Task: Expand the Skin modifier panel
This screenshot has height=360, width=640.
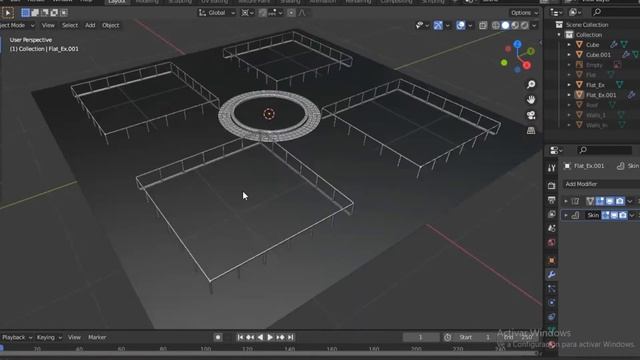Action: pyautogui.click(x=566, y=215)
